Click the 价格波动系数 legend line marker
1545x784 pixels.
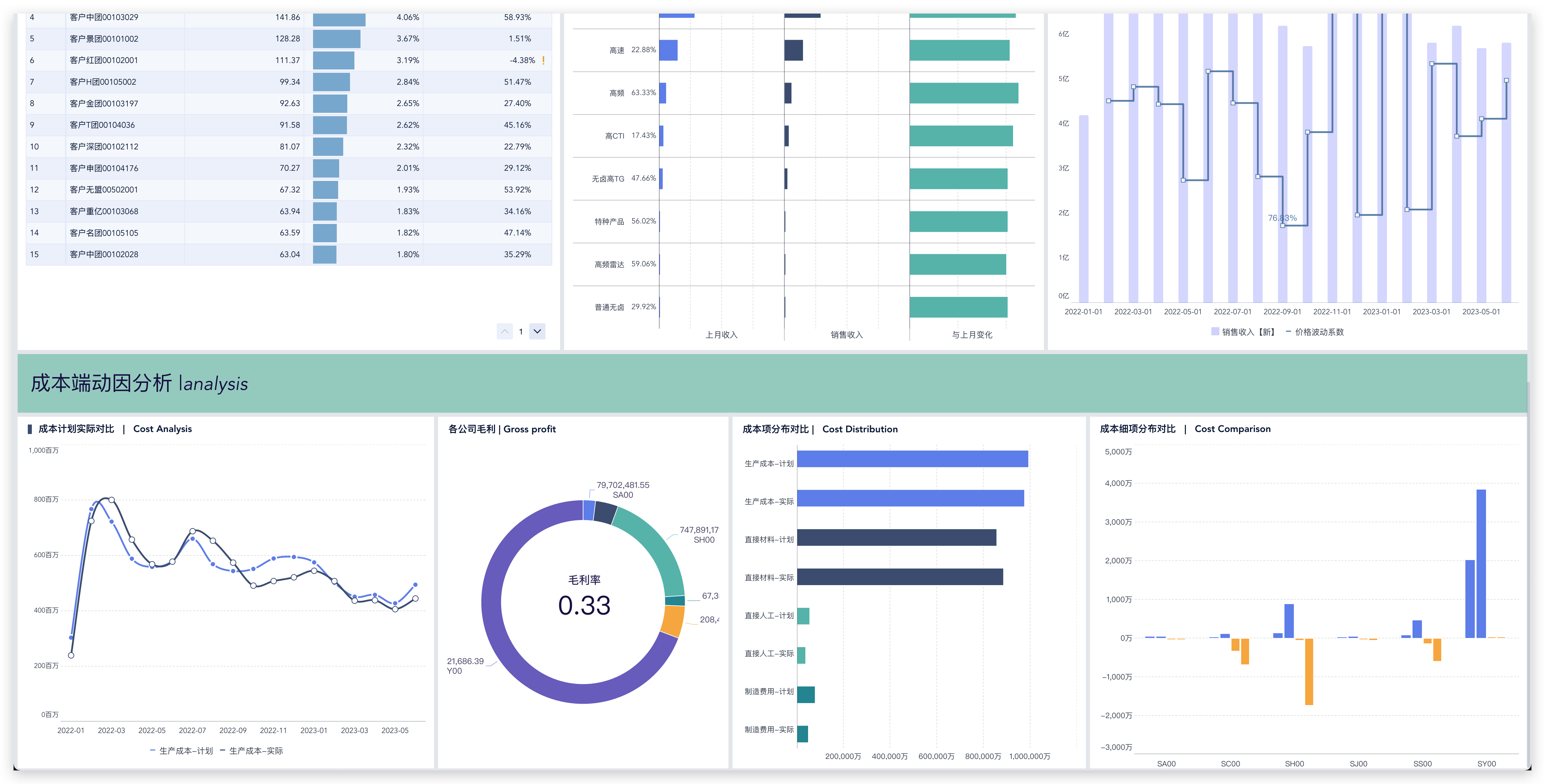pos(1289,332)
